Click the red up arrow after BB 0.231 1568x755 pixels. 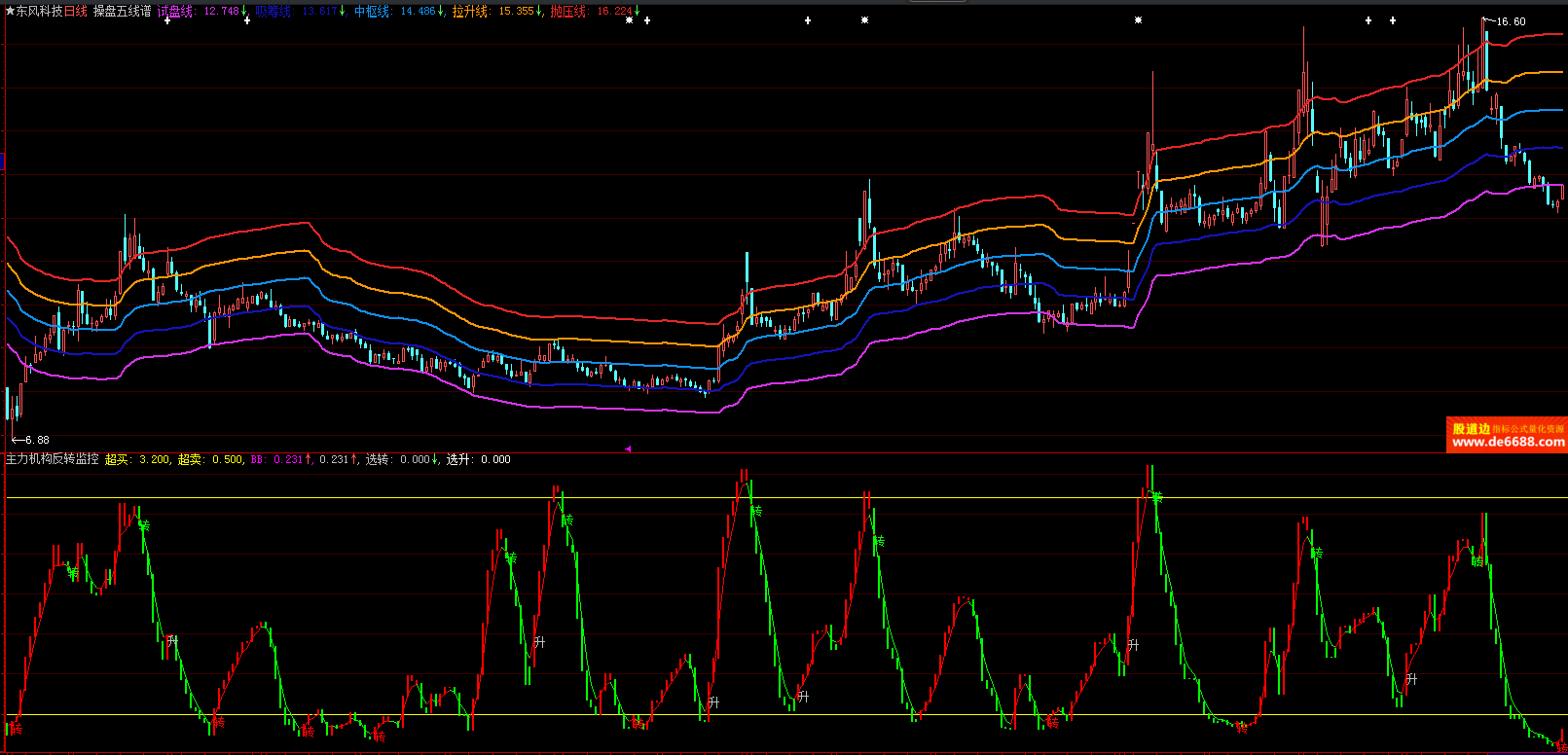tap(309, 459)
